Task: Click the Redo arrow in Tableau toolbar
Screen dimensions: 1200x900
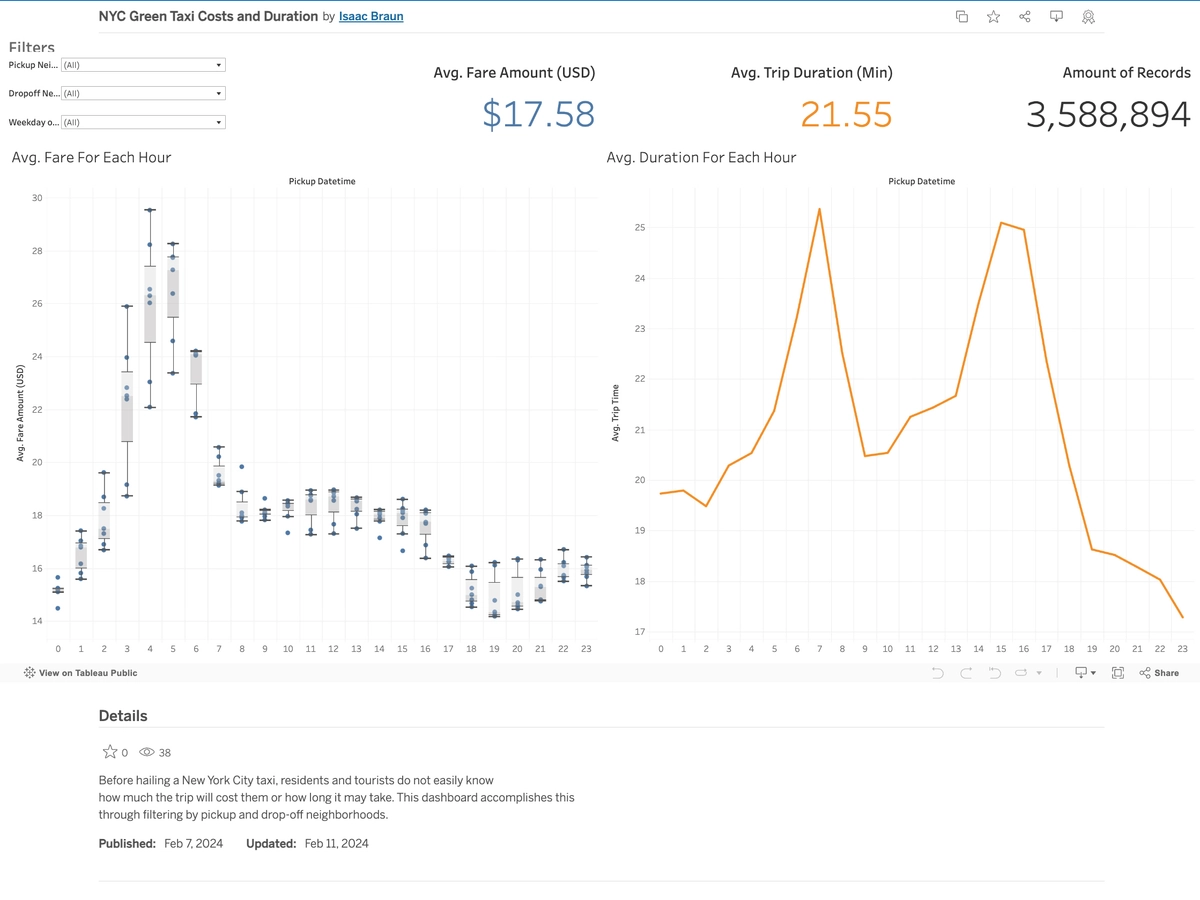Action: point(966,673)
